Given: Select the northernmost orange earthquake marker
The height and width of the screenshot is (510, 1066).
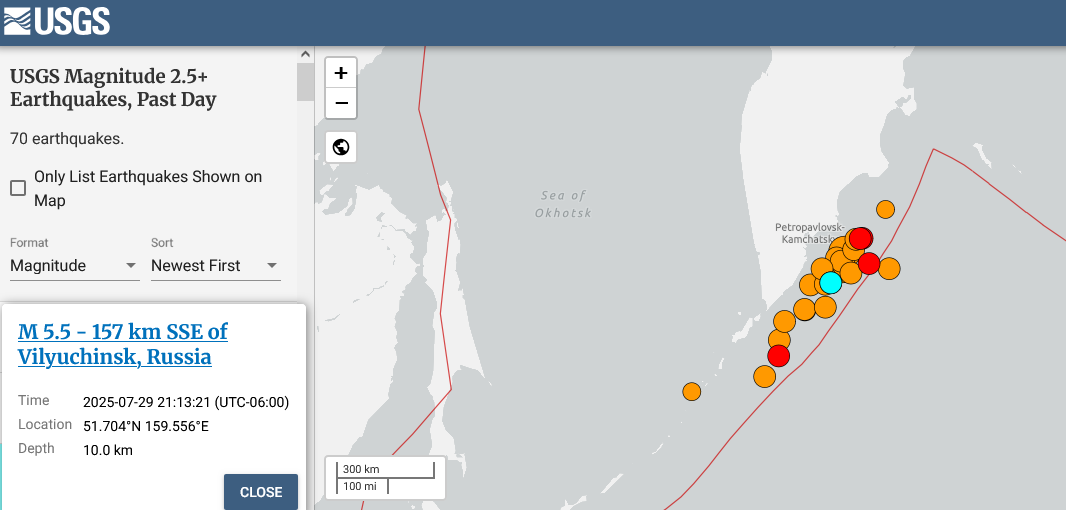Looking at the screenshot, I should tap(885, 209).
